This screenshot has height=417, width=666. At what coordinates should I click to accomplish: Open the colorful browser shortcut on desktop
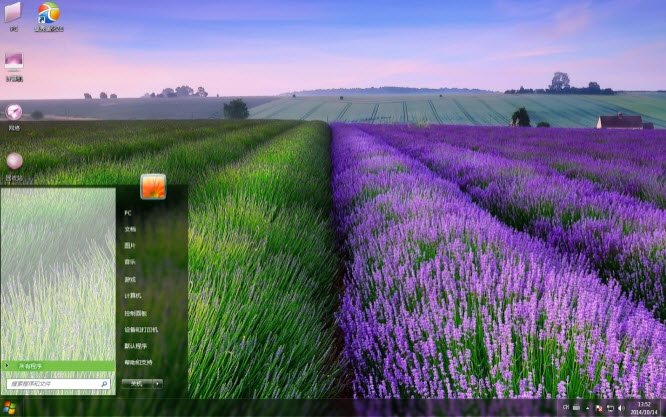tap(48, 14)
